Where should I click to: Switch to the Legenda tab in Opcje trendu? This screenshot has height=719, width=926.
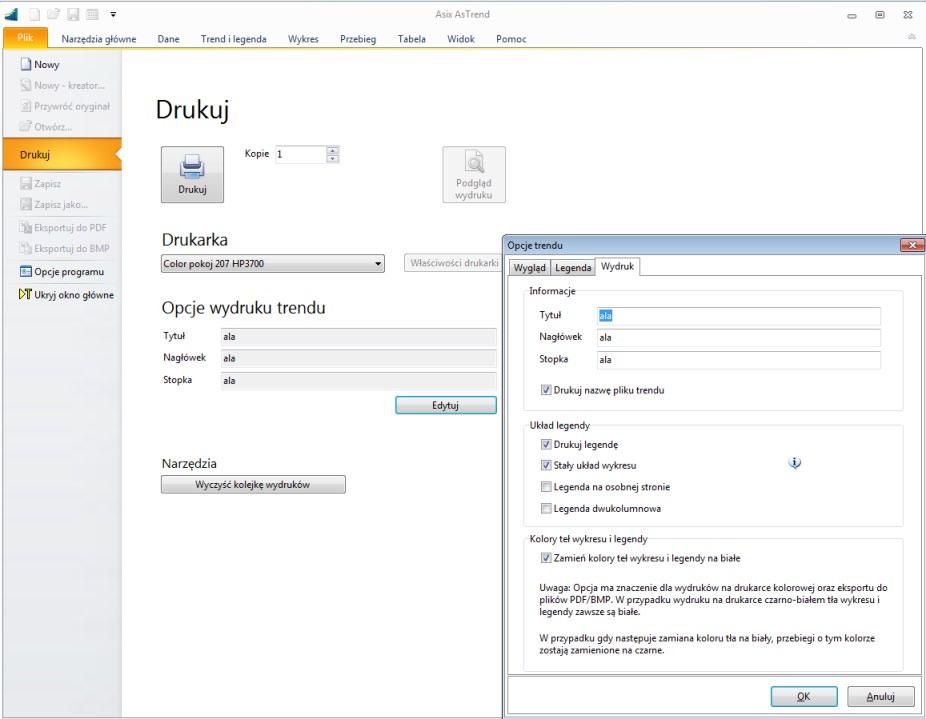[573, 268]
